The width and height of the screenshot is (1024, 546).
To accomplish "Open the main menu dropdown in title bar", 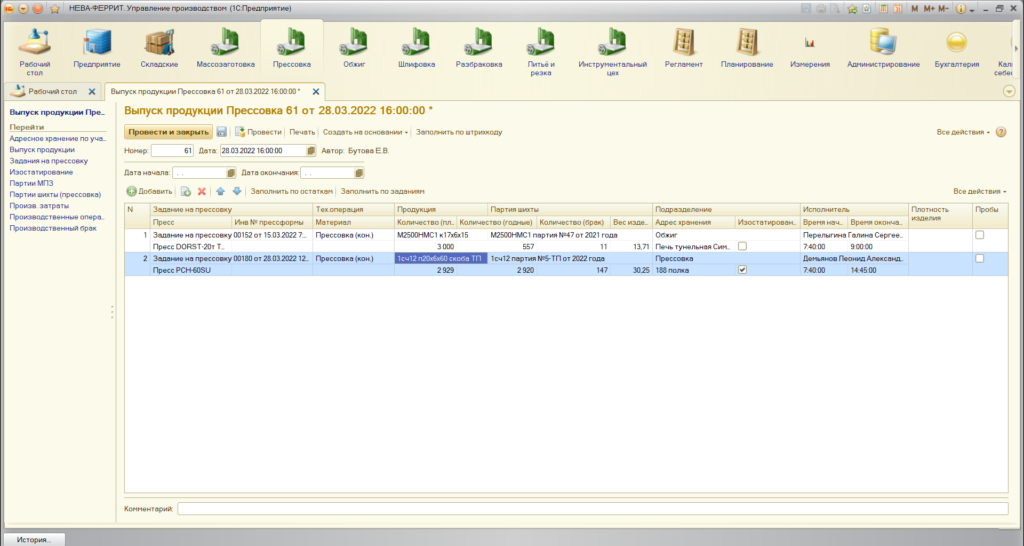I will (24, 8).
